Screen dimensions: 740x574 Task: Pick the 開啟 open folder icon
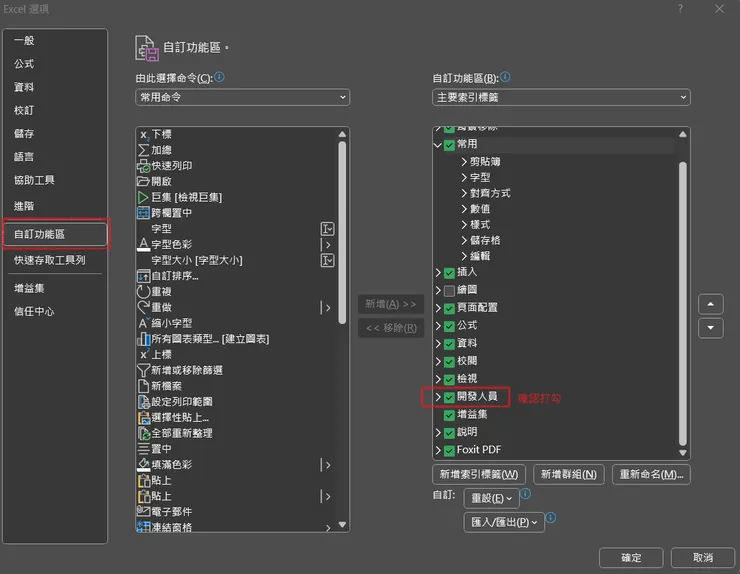click(x=143, y=181)
